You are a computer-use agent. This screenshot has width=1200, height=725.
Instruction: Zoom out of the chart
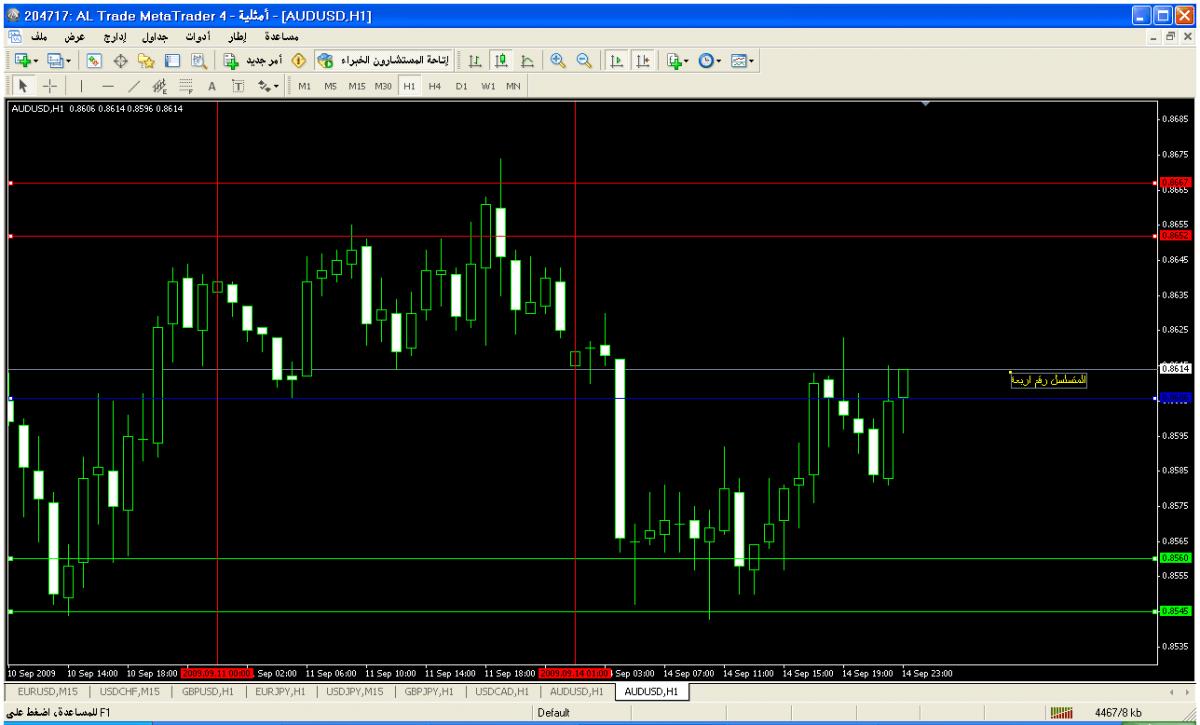[581, 61]
